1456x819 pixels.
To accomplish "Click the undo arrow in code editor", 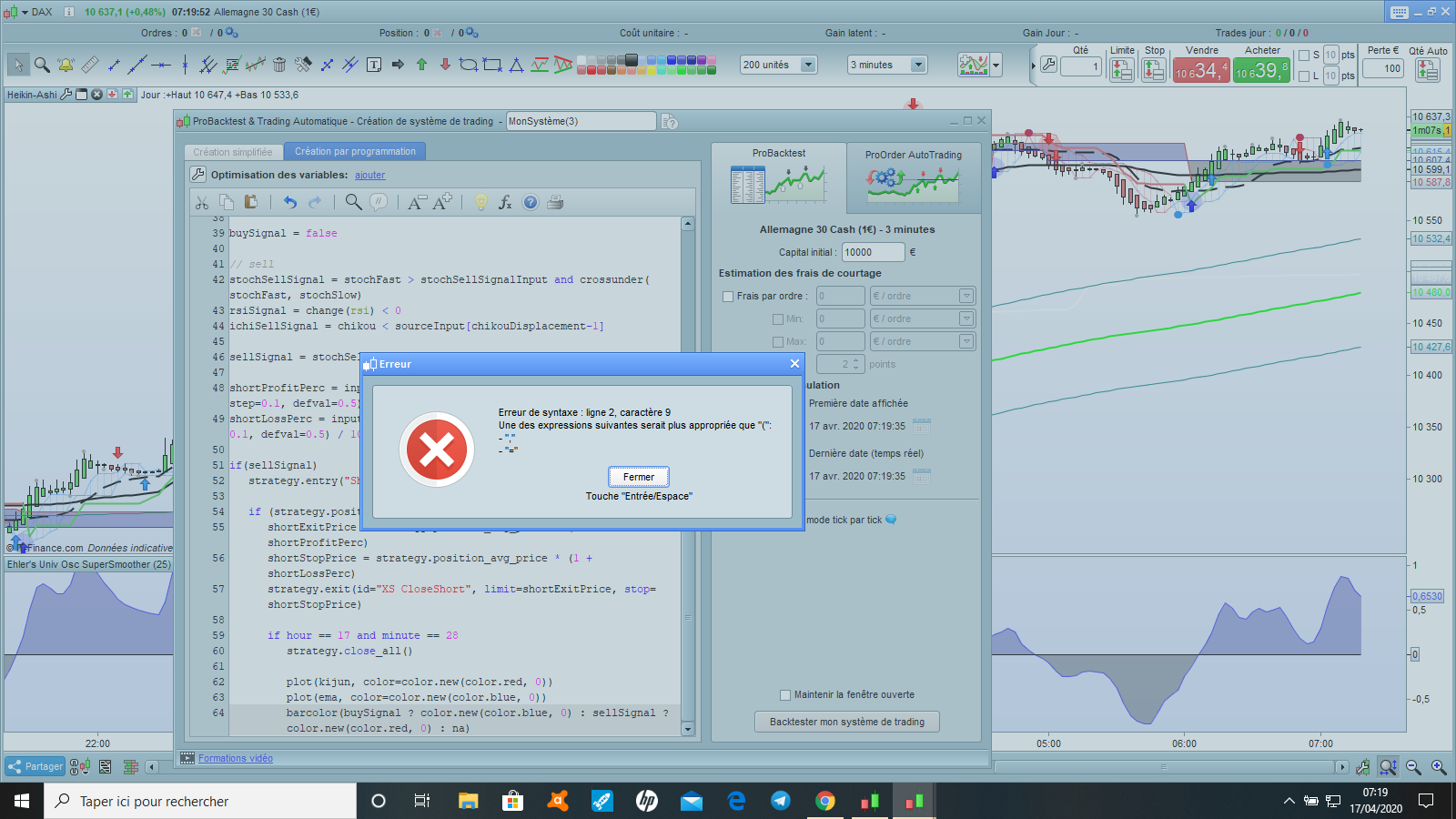I will coord(290,202).
